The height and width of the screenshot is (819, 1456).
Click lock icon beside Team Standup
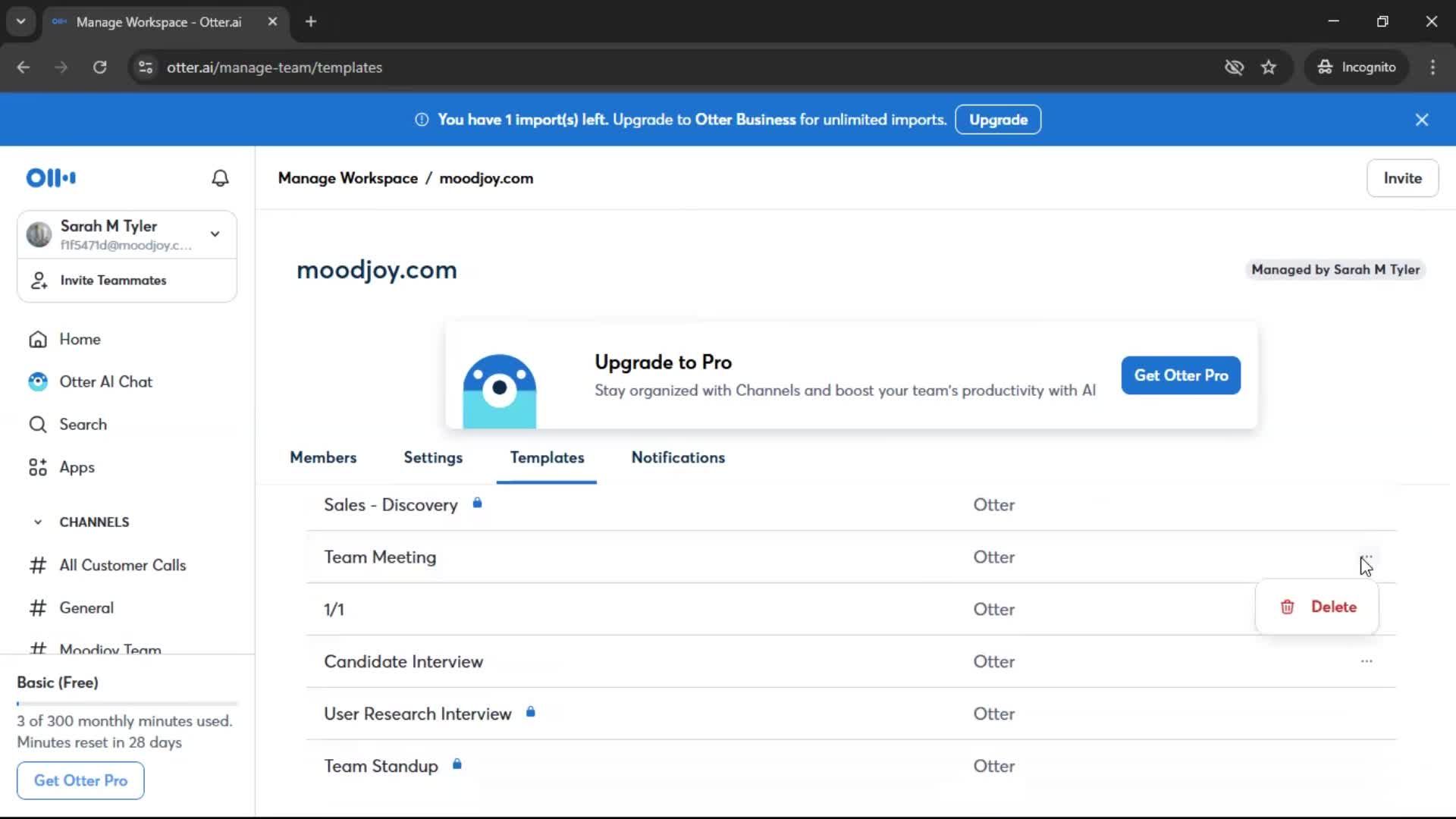point(457,764)
